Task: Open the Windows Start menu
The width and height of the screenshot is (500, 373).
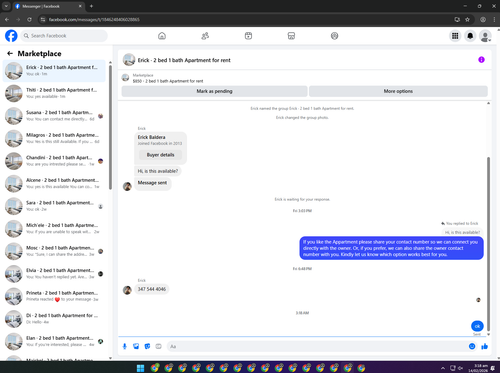Action: [141, 368]
